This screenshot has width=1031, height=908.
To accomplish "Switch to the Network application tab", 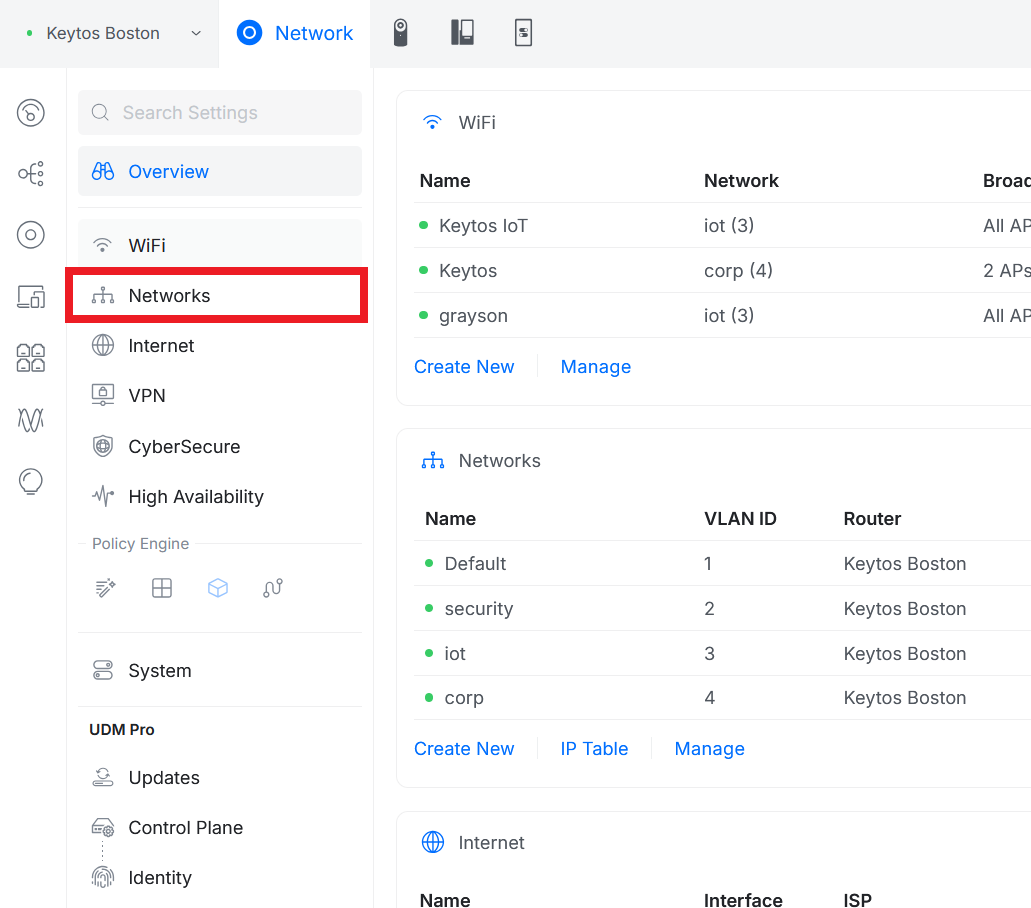I will [295, 34].
